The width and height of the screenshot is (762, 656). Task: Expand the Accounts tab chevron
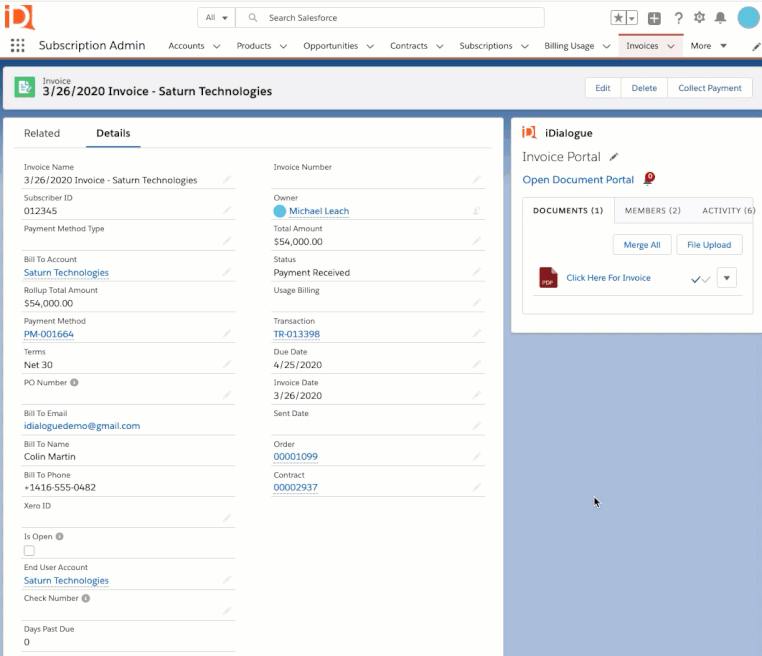[x=217, y=46]
